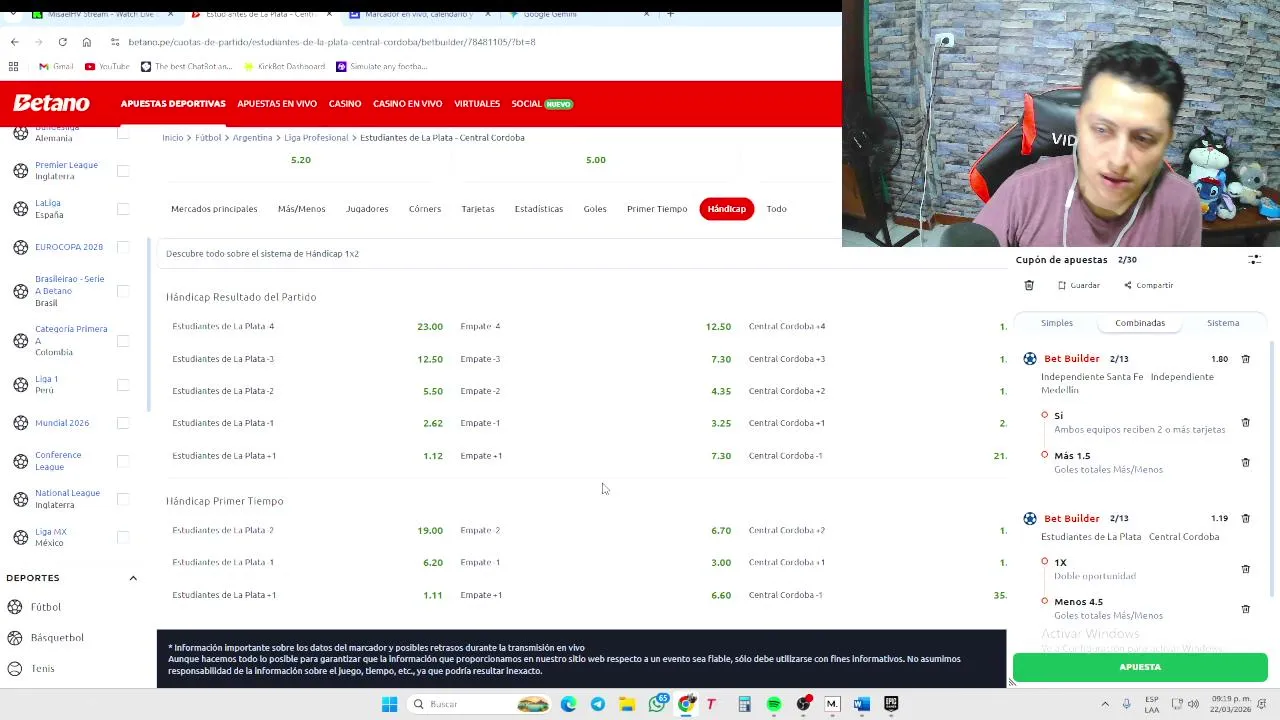Switch to Tarjetas market tab
Image resolution: width=1280 pixels, height=720 pixels.
tap(478, 209)
